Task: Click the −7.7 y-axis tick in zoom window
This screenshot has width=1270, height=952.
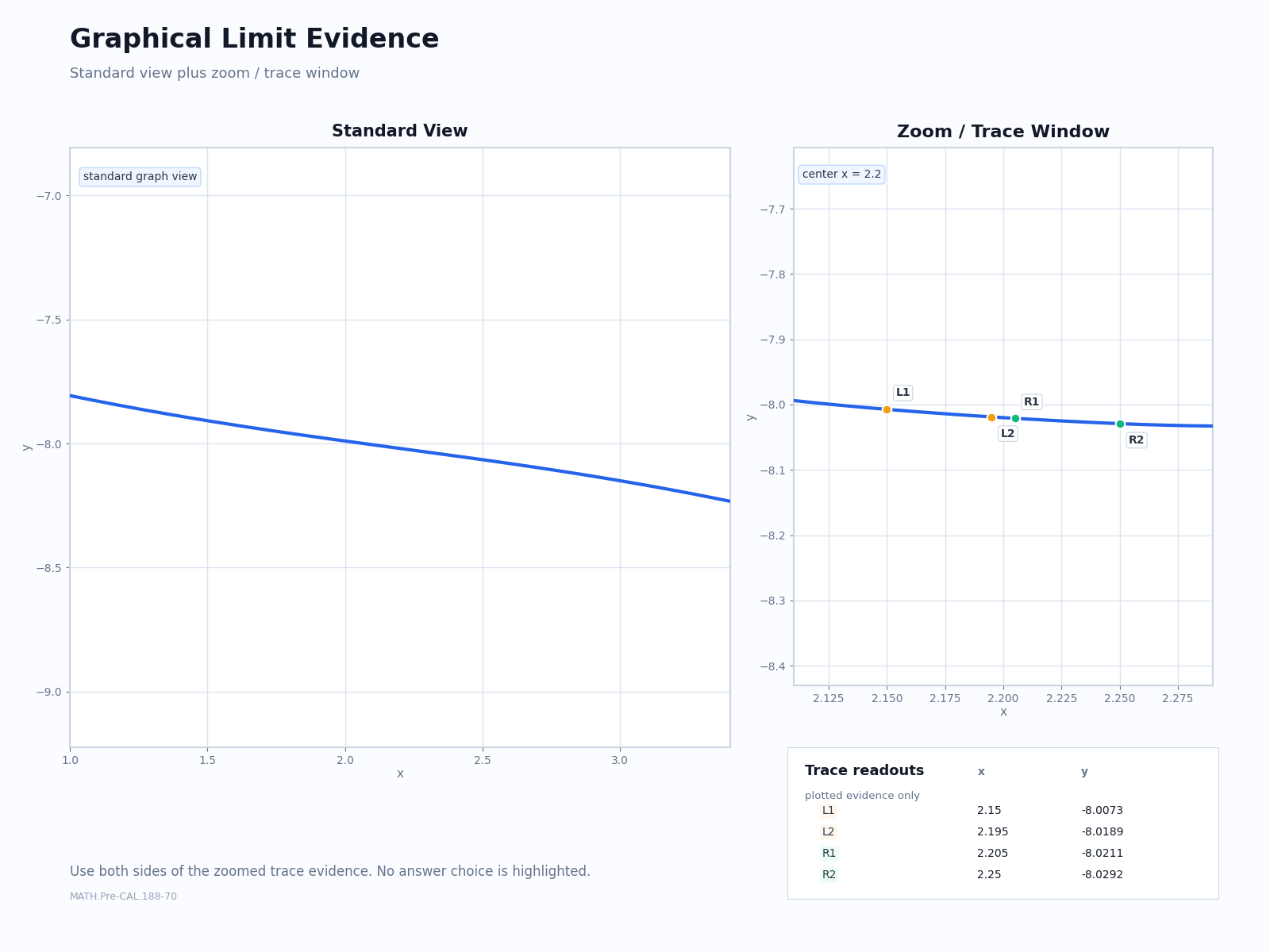Action: 772,209
